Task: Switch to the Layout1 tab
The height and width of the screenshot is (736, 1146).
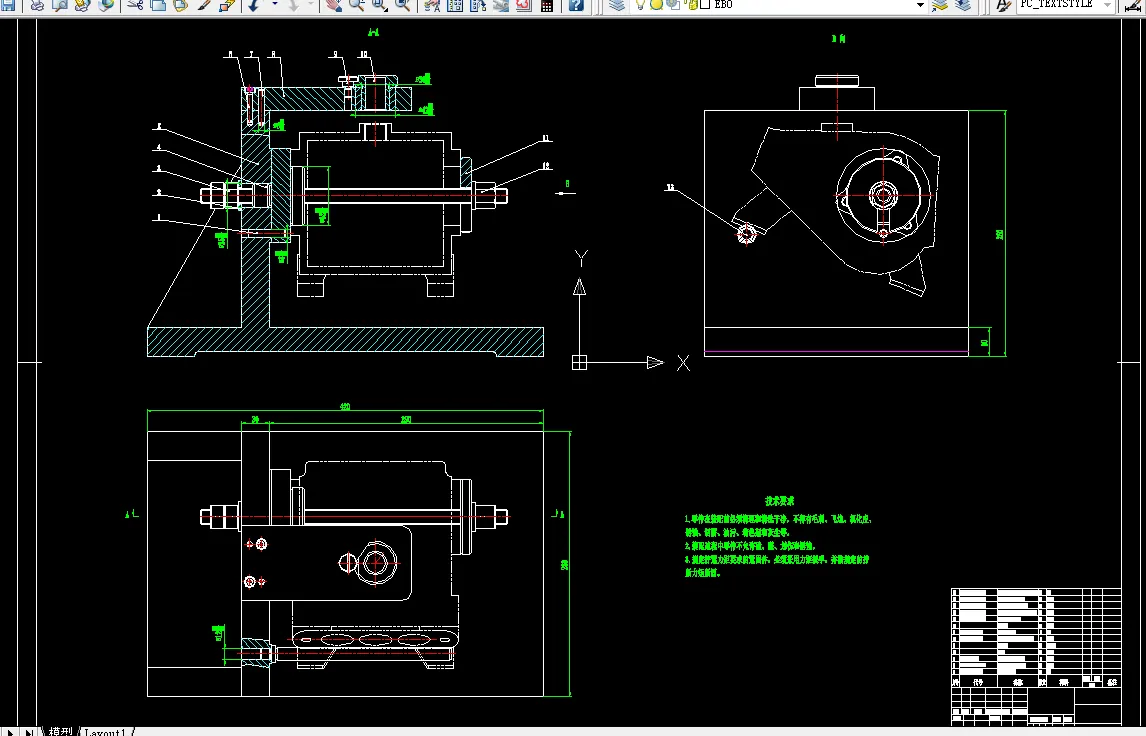Action: pyautogui.click(x=105, y=732)
